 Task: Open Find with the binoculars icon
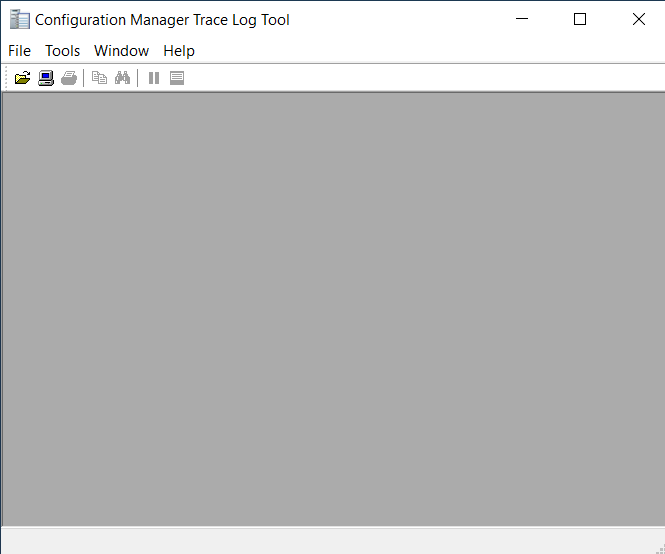click(123, 78)
